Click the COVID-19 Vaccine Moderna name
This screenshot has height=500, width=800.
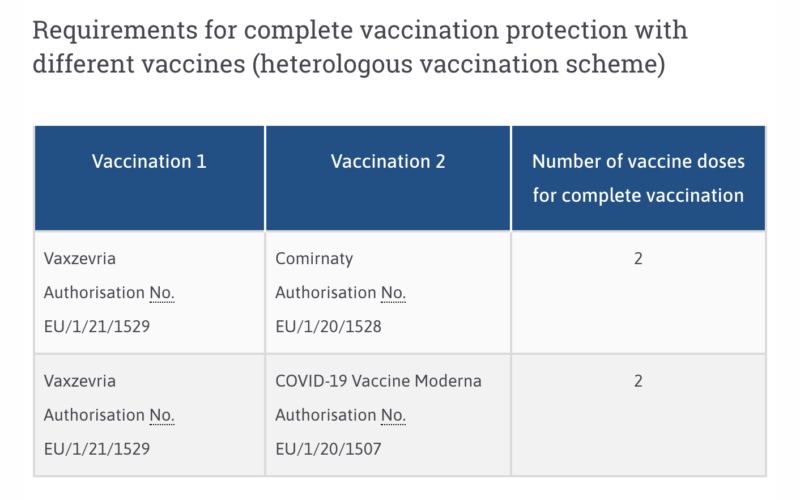click(x=379, y=381)
